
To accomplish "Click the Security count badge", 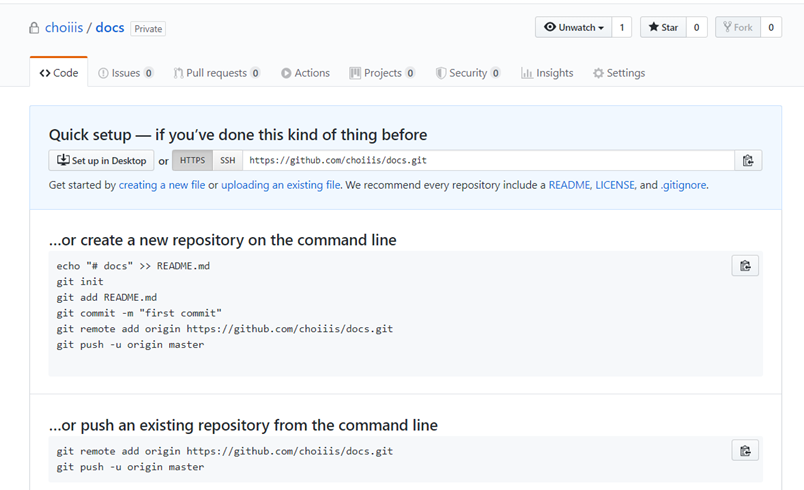I will (x=495, y=73).
